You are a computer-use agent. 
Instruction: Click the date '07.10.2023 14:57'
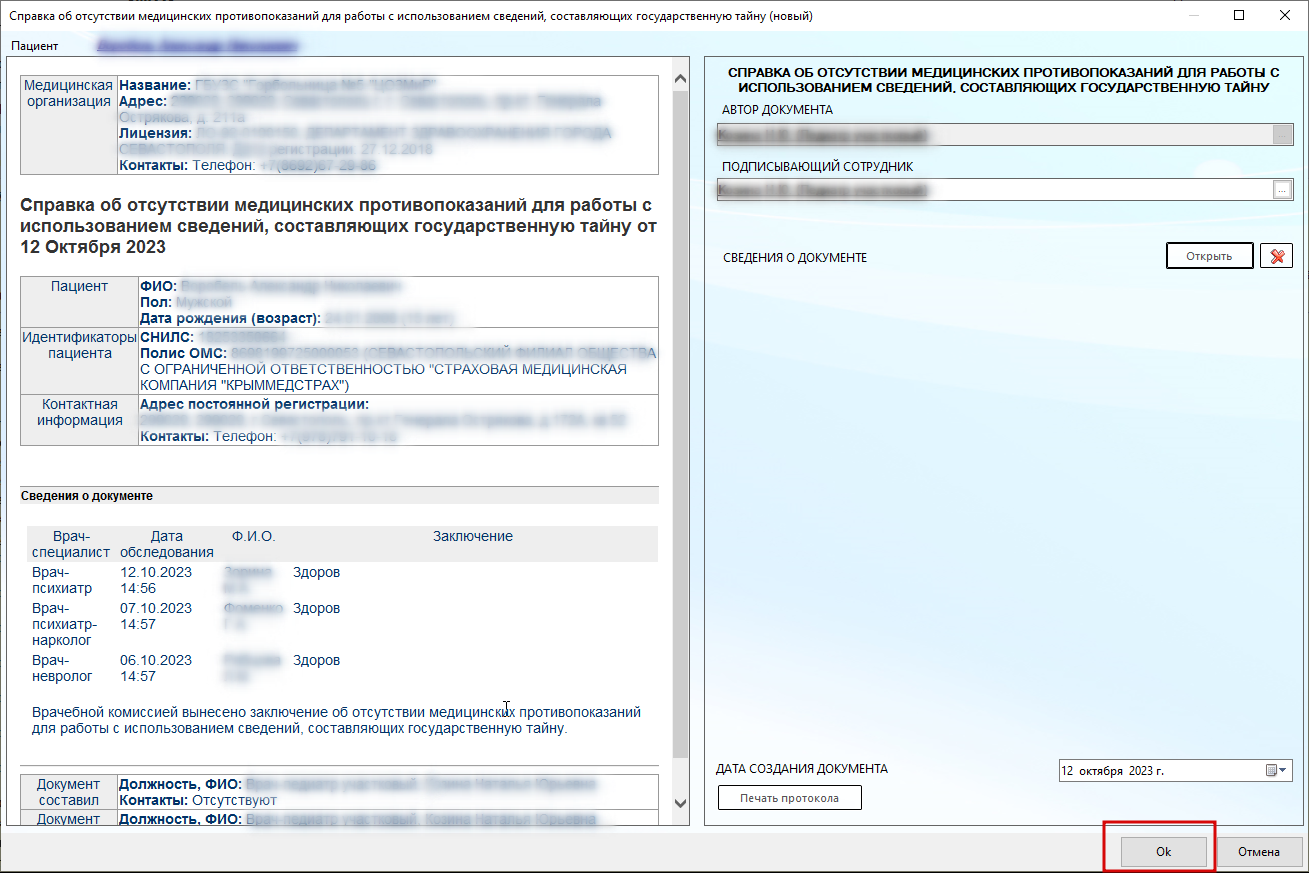[x=156, y=616]
